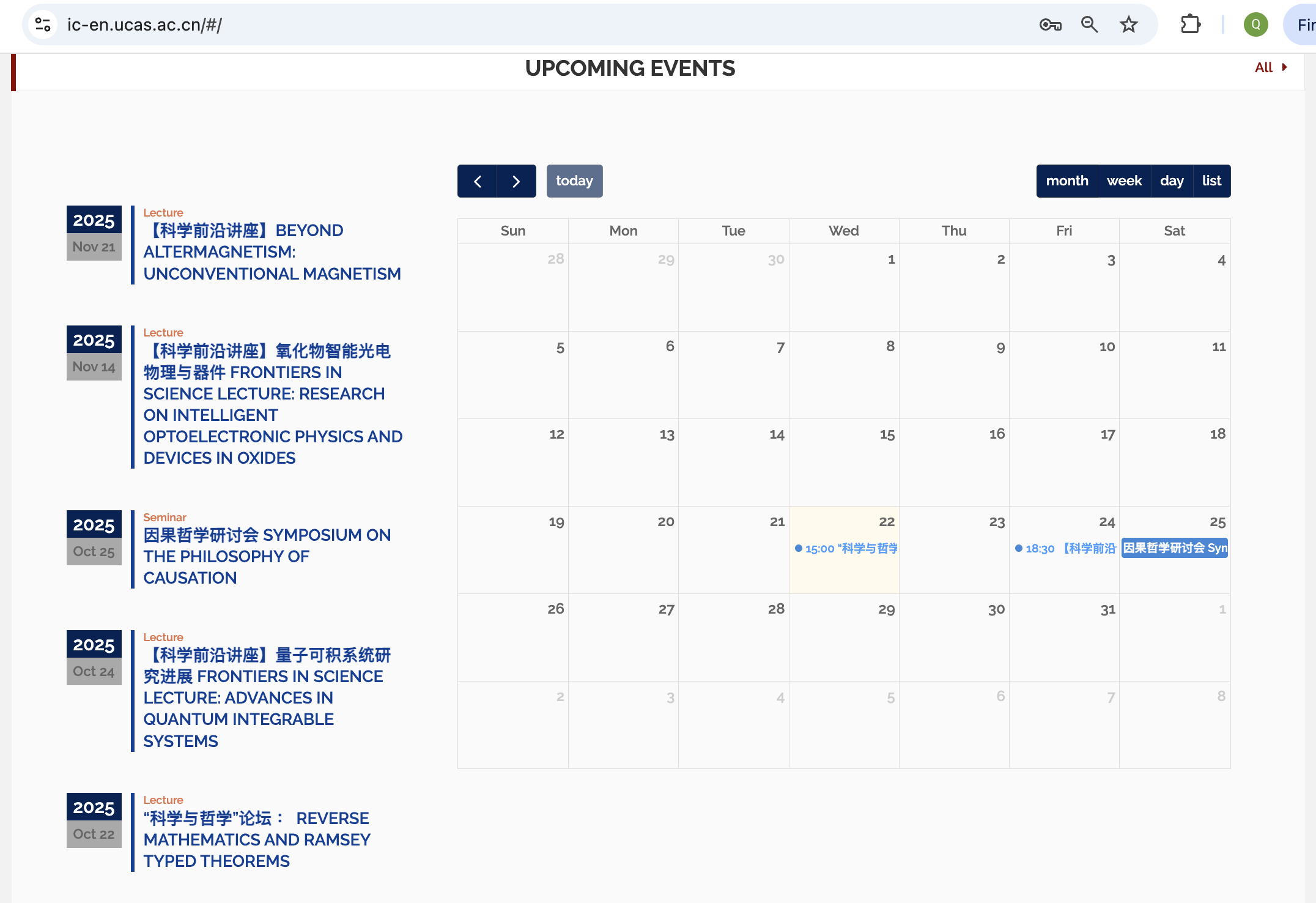This screenshot has width=1316, height=903.
Task: Click the previous month arrow button
Action: pos(477,181)
